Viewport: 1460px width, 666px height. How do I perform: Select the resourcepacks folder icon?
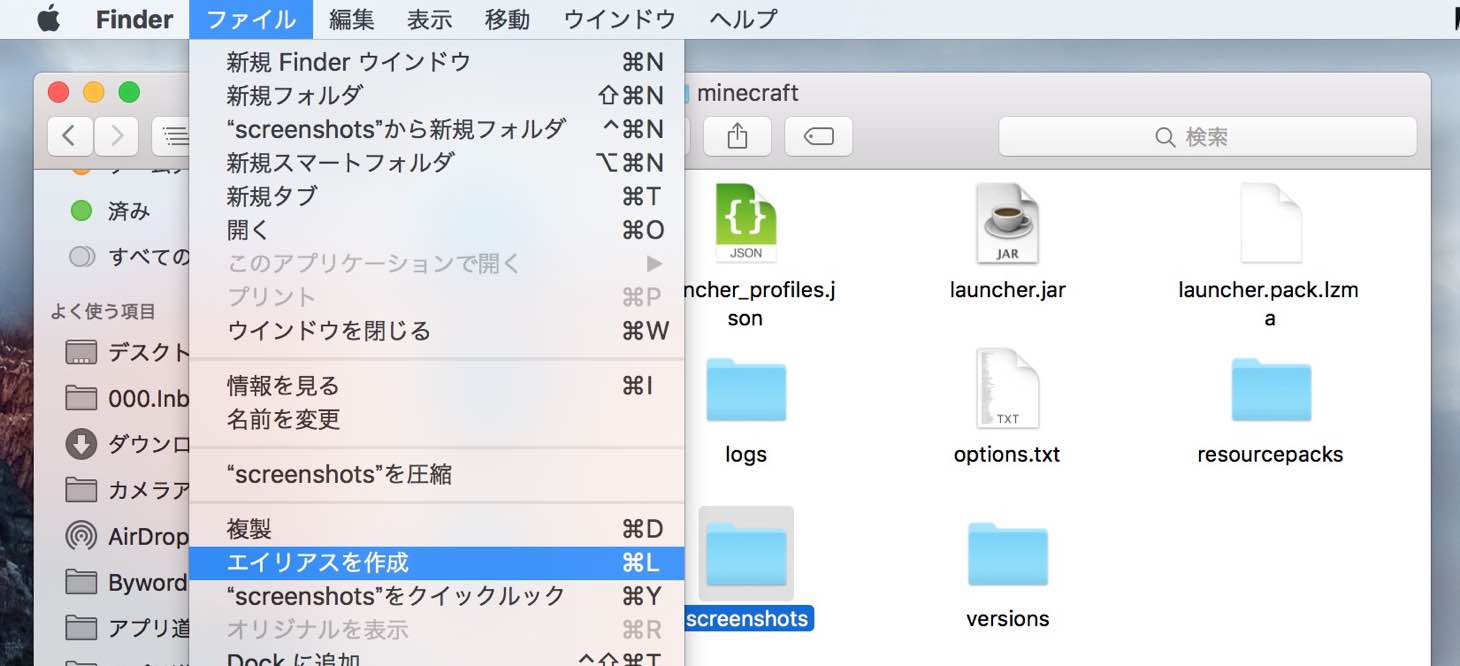(1271, 390)
